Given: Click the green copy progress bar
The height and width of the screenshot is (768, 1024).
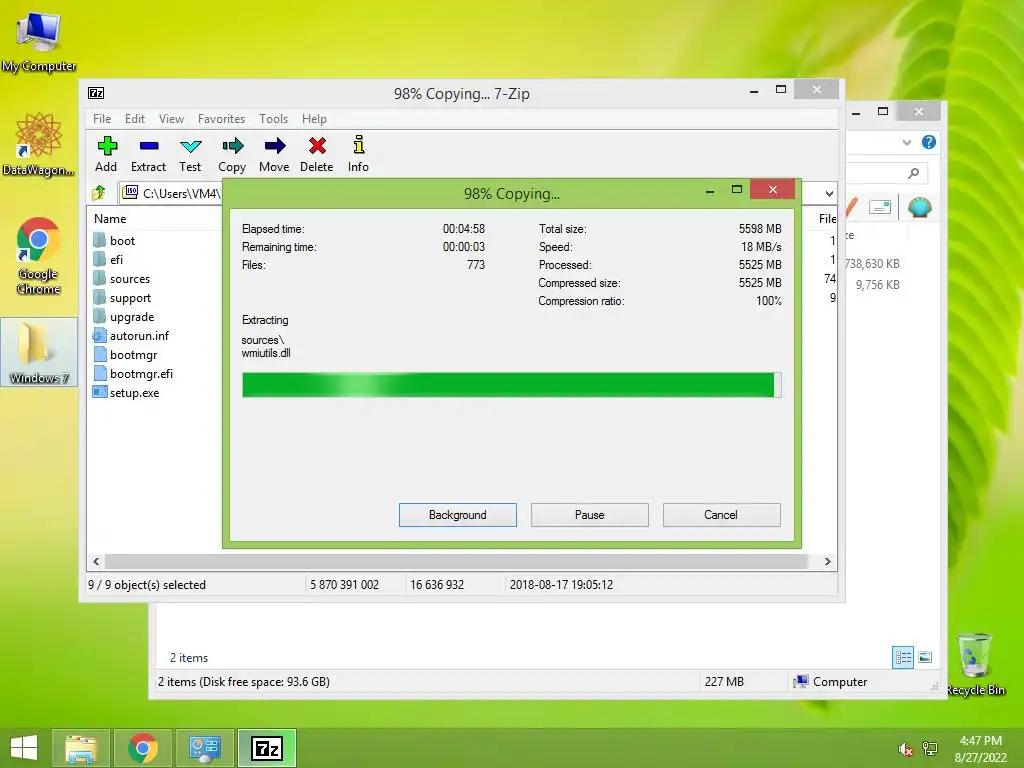Looking at the screenshot, I should 511,385.
